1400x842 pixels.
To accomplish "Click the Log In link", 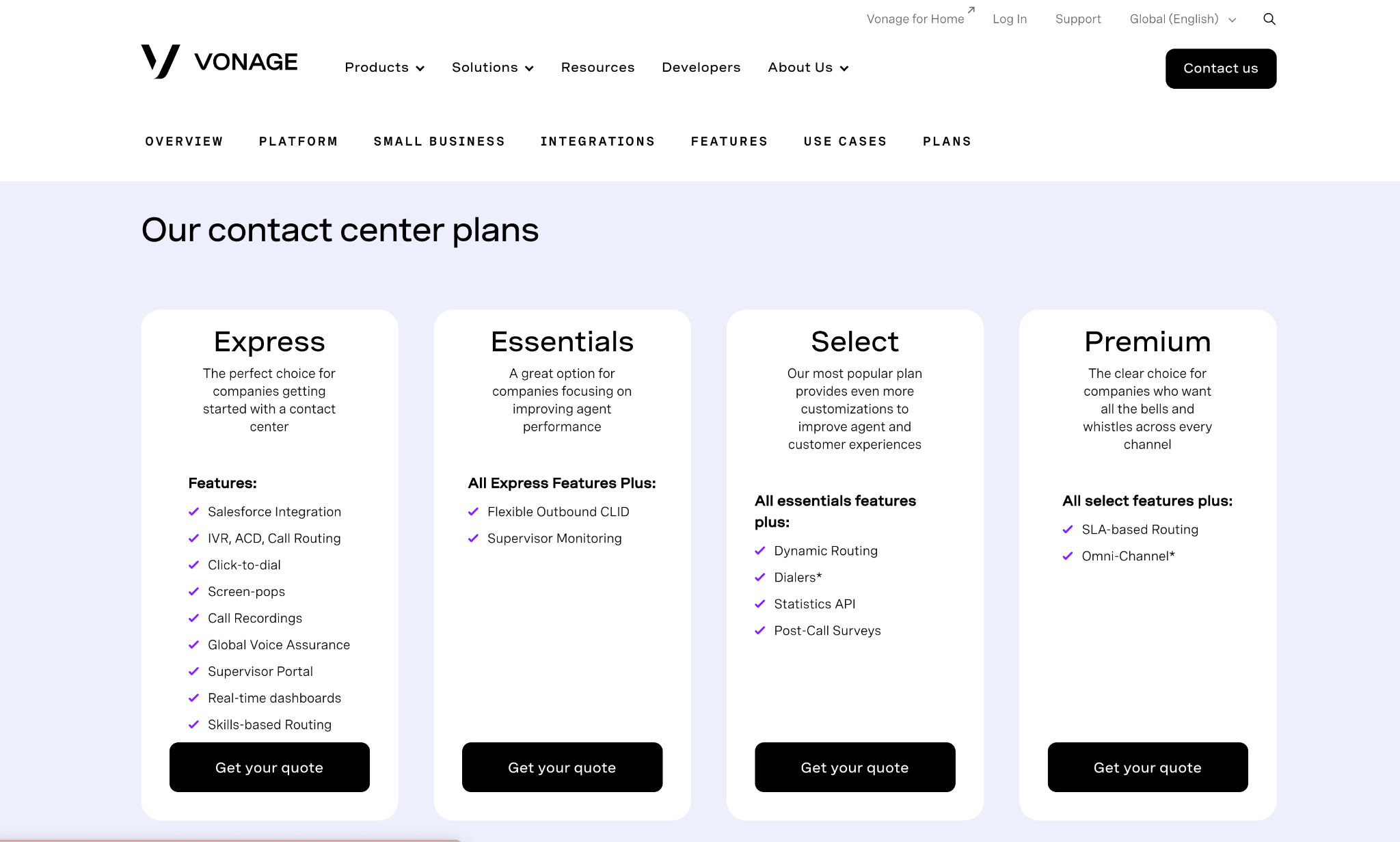I will point(1008,19).
